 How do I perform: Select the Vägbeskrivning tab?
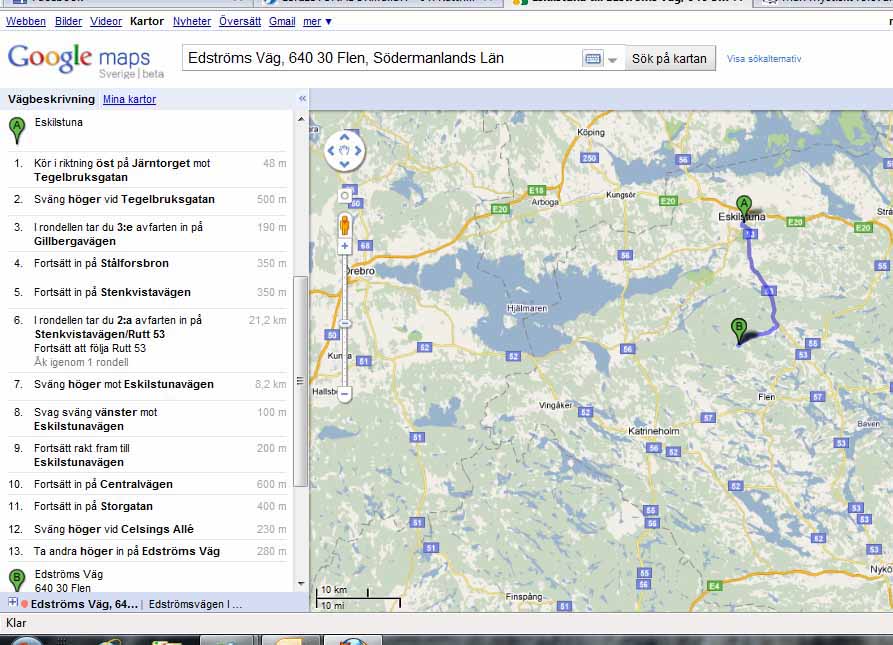(51, 99)
